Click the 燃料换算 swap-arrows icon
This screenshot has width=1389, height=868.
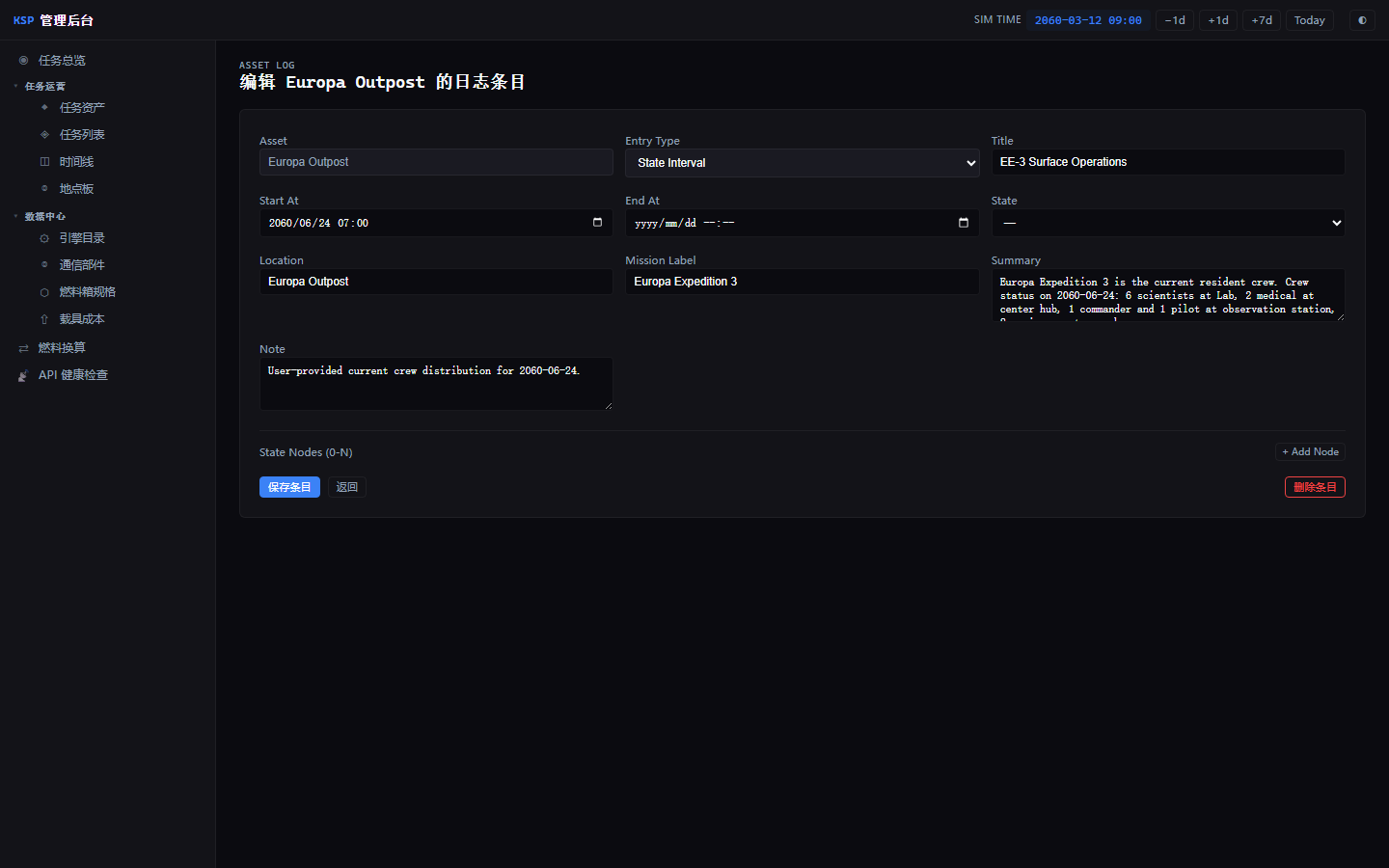coord(23,348)
